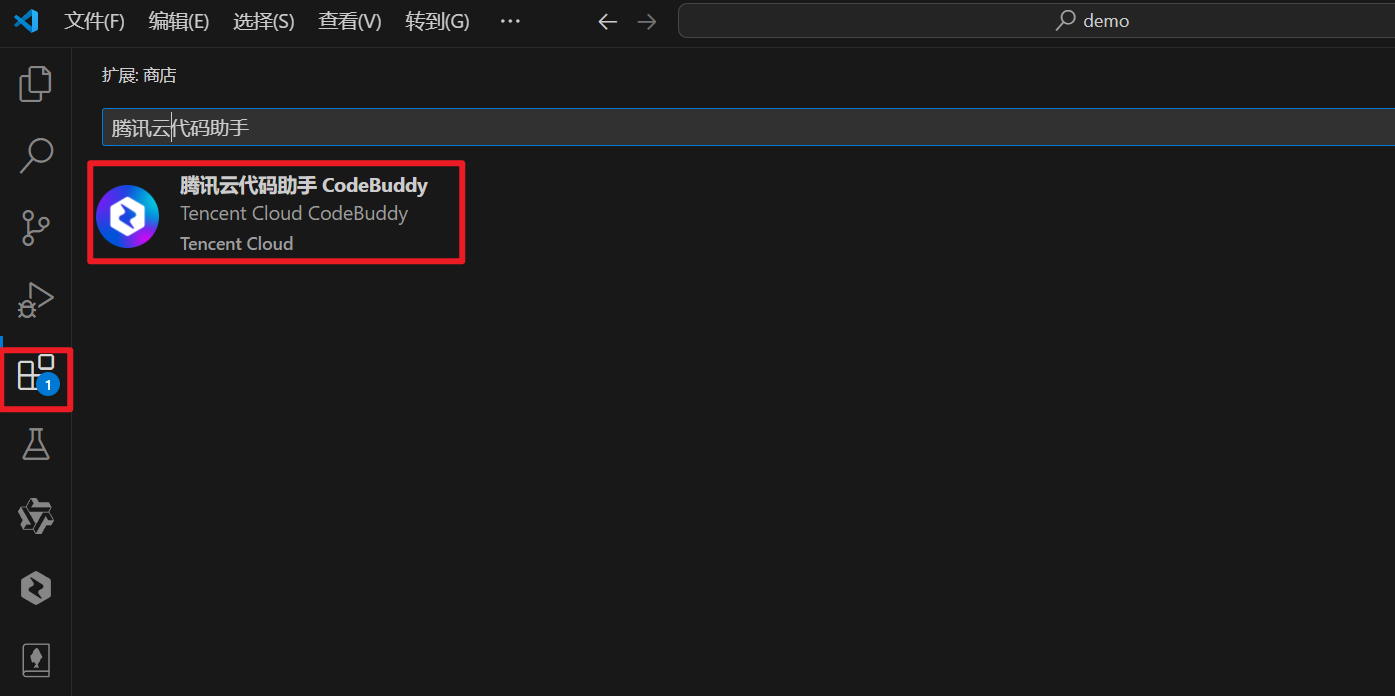Open the Search view
This screenshot has height=696, width=1395.
(36, 155)
